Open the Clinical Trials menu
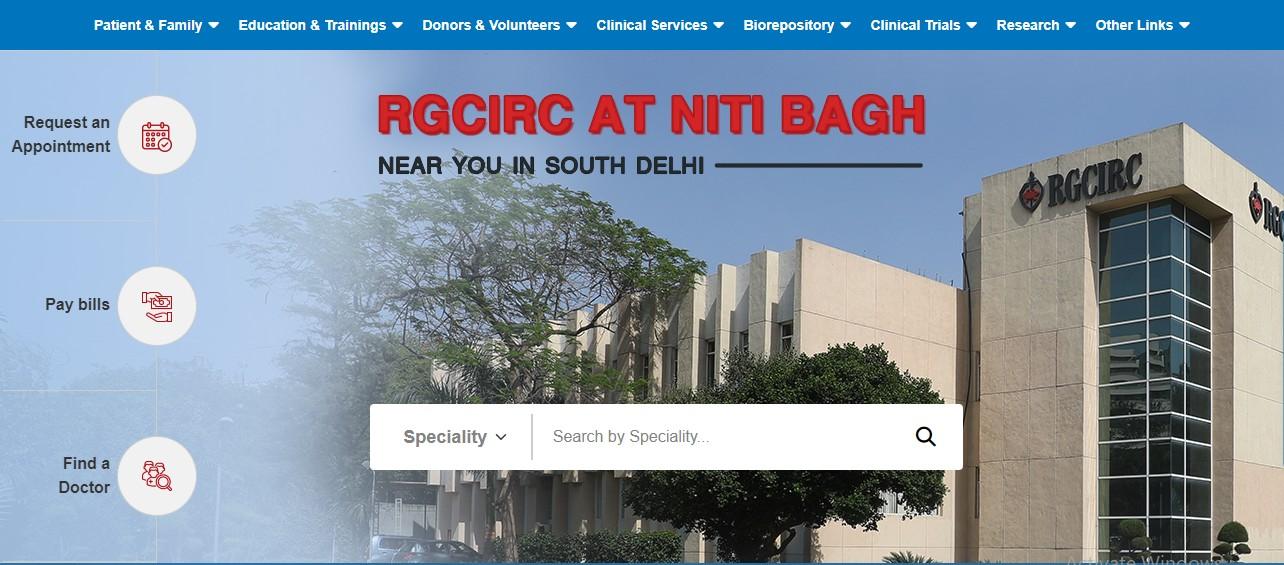The width and height of the screenshot is (1284, 565). 923,25
